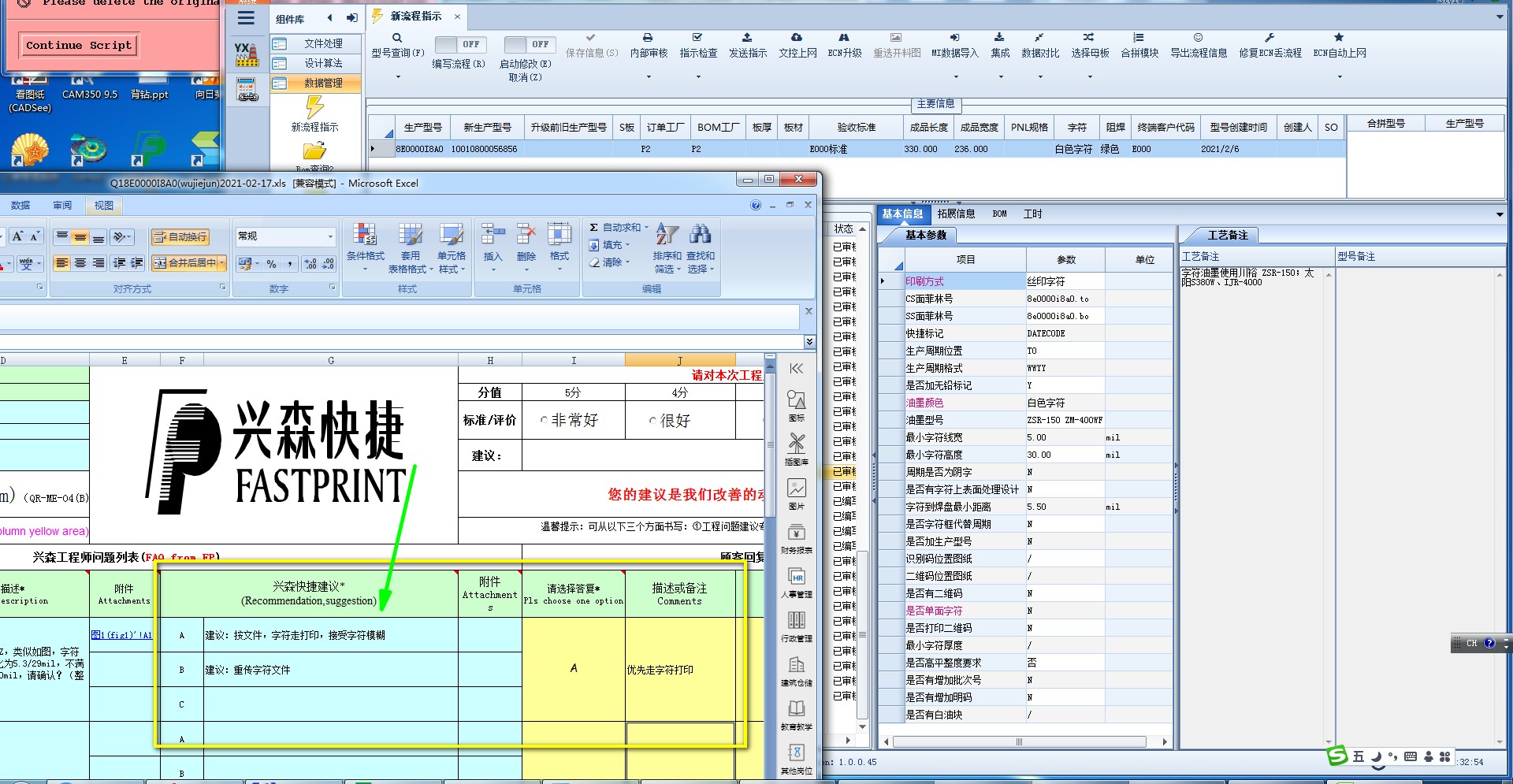The image size is (1513, 784).
Task: Toggle Excel 自动换行 wrap text
Action: coord(180,236)
